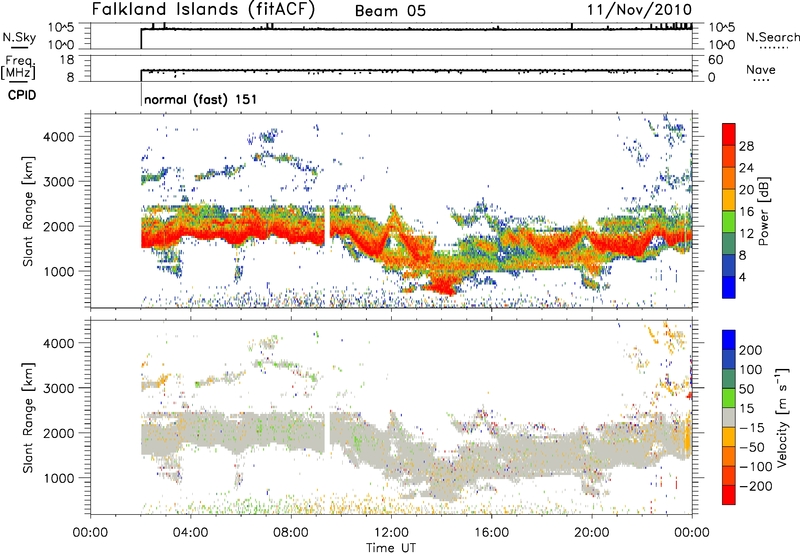The width and height of the screenshot is (800, 554).
Task: Click the "normal (fast) 151" mode text
Action: [x=201, y=99]
